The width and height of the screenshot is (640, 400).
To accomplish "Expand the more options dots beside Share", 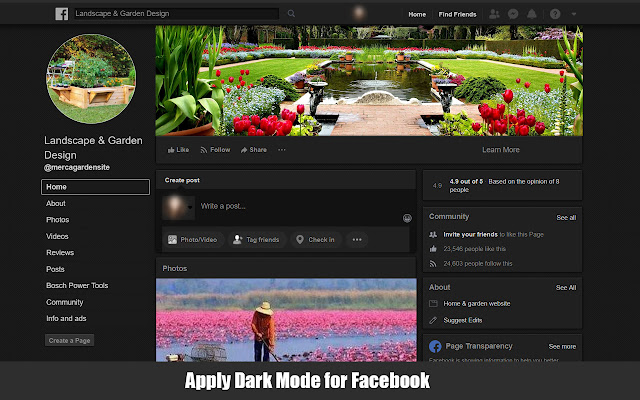I will (x=282, y=150).
